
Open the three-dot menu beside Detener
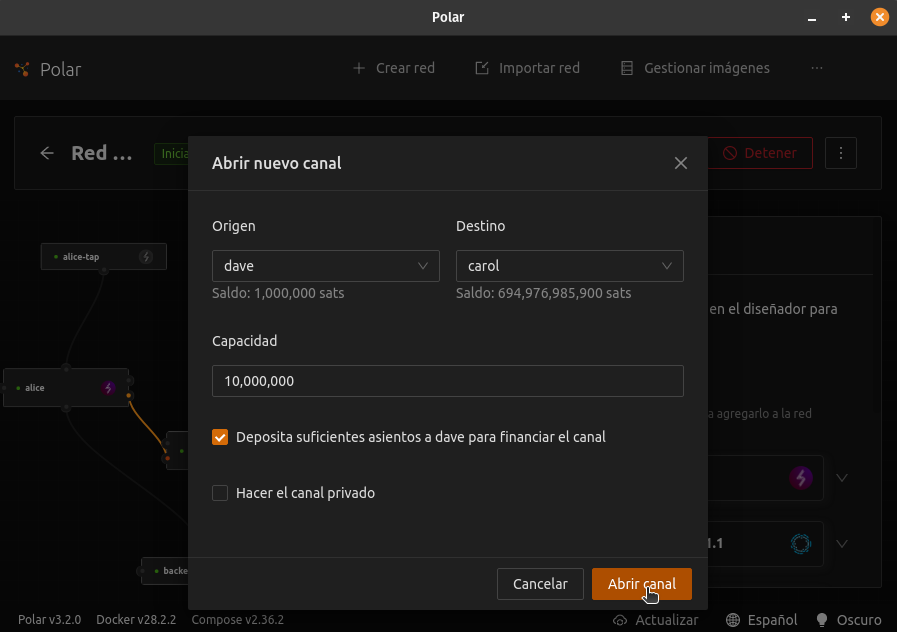click(x=840, y=153)
